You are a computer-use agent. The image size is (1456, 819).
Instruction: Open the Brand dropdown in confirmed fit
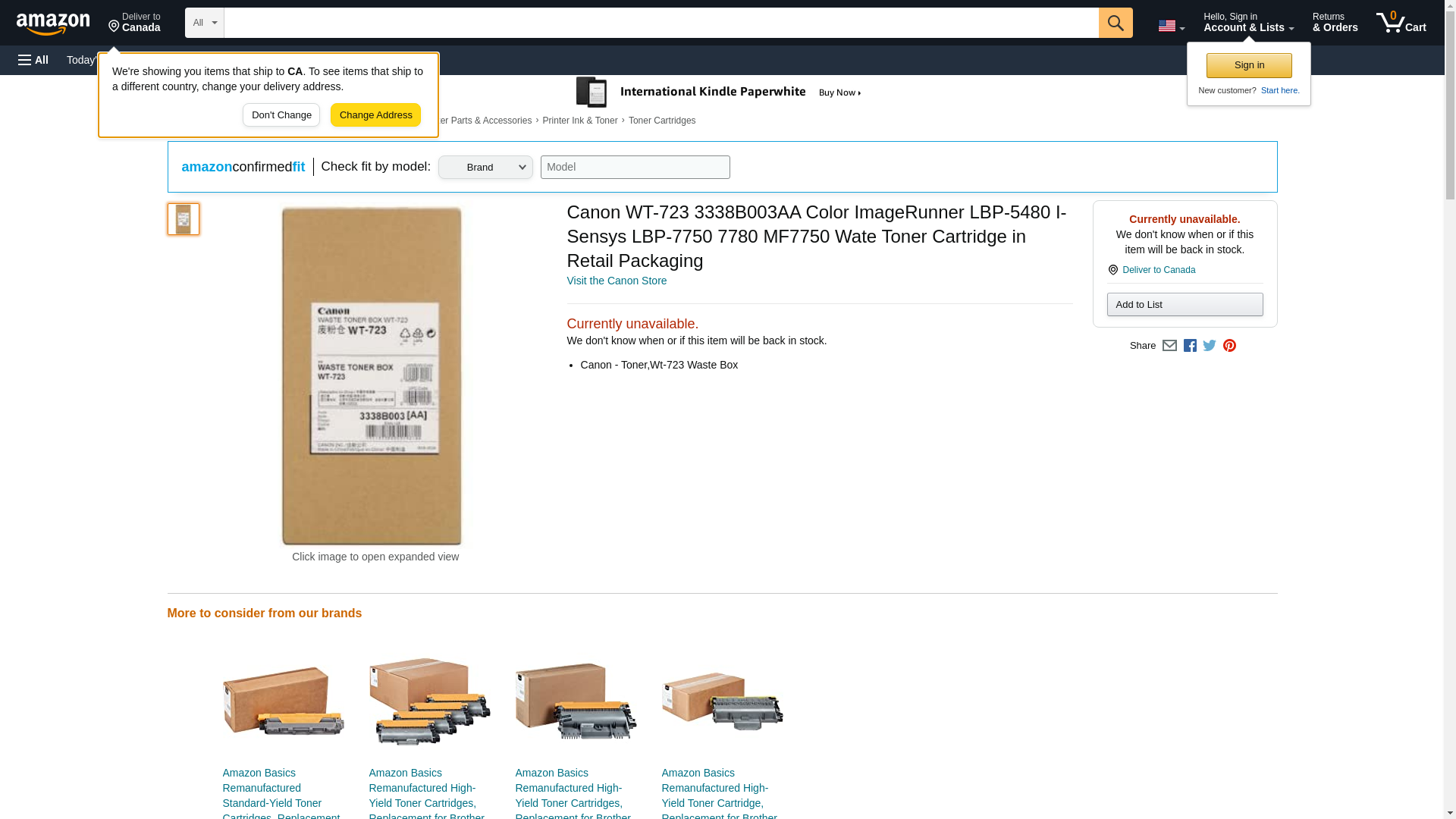click(x=485, y=168)
